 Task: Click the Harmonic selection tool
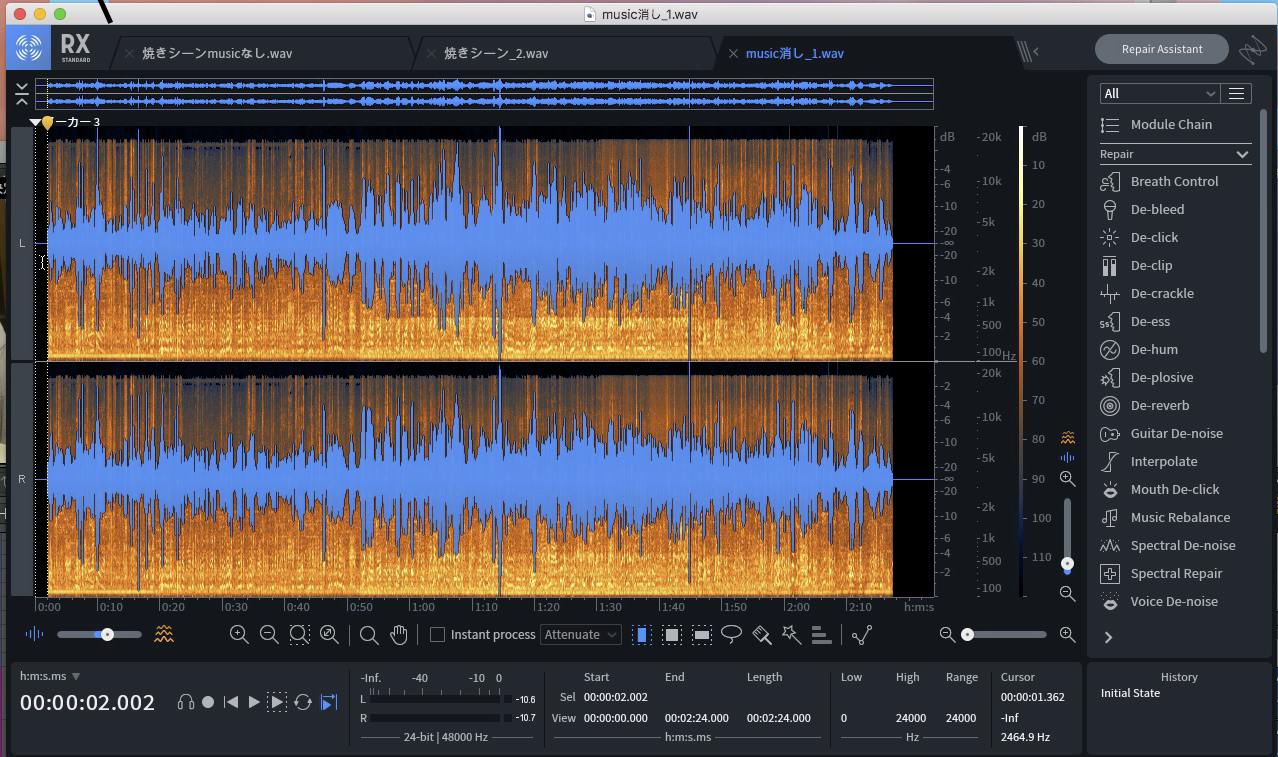click(821, 635)
